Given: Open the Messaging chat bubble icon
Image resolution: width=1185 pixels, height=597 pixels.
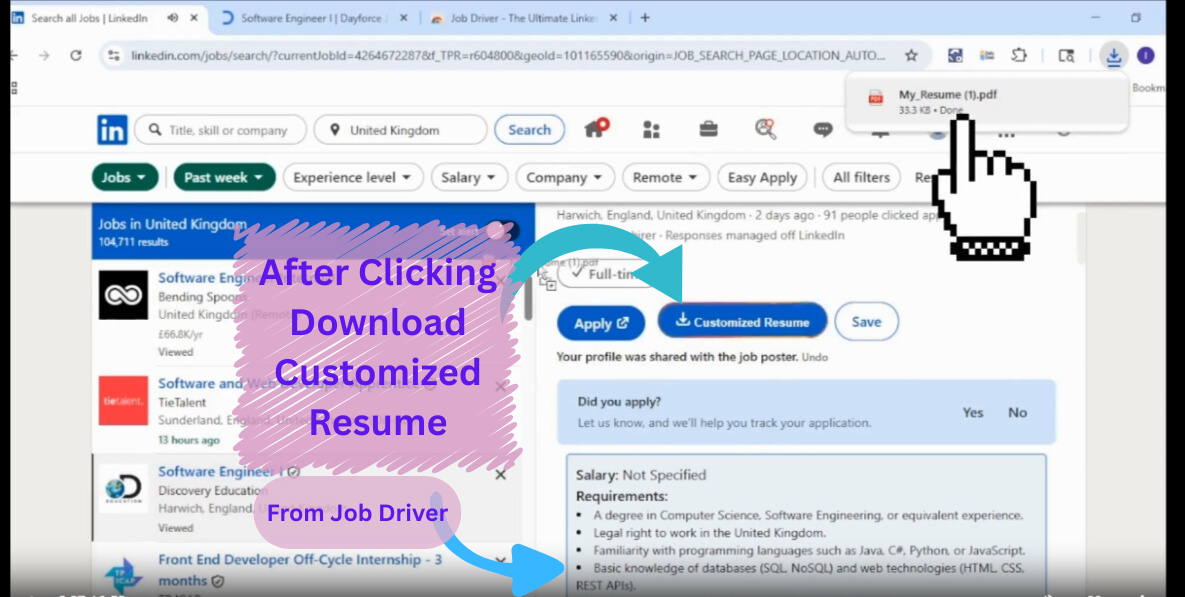Looking at the screenshot, I should pyautogui.click(x=823, y=130).
